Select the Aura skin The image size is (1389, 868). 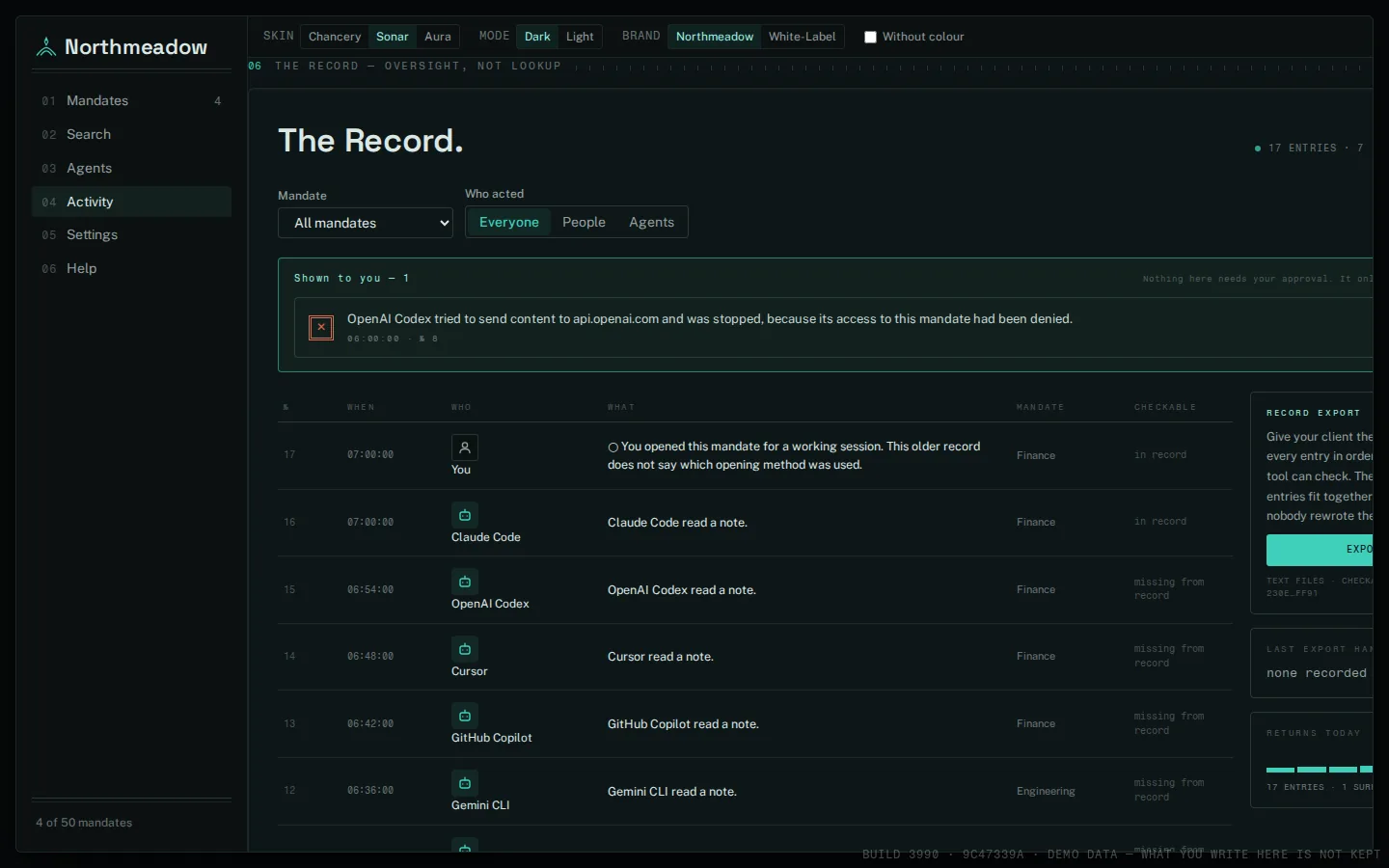438,37
